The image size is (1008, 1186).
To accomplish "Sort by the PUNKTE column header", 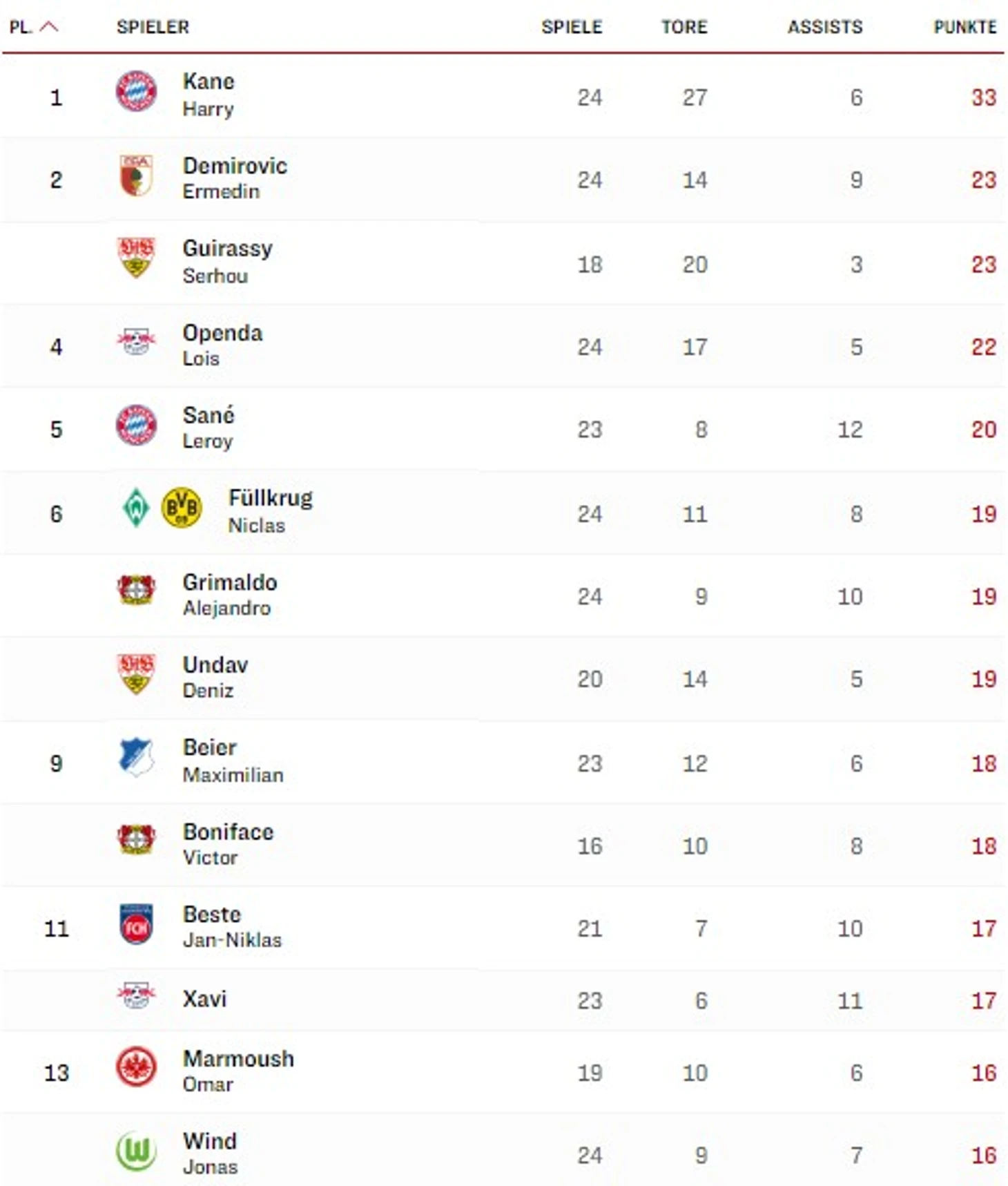I will (965, 27).
